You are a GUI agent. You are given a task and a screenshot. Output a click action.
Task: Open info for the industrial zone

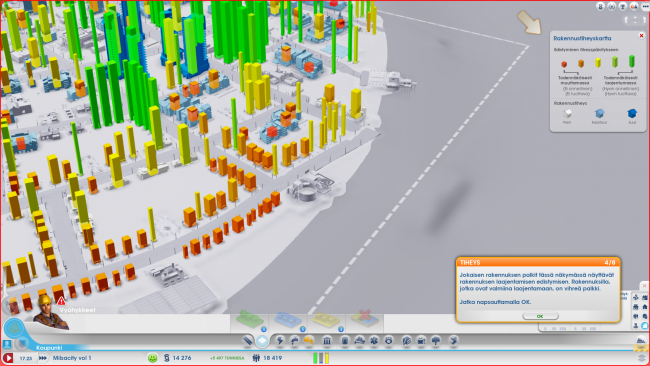point(341,329)
